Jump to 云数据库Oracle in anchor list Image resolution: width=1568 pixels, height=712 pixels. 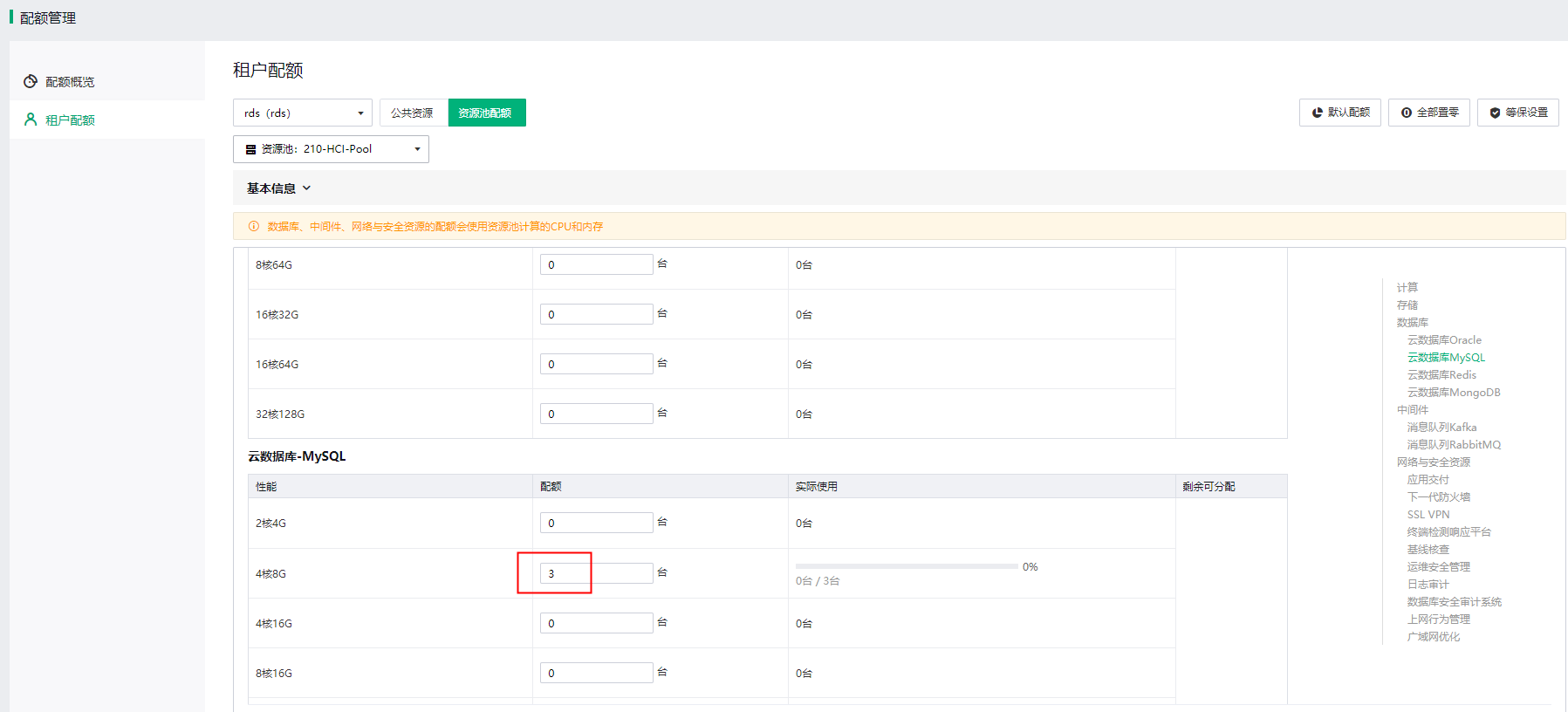pos(1443,340)
